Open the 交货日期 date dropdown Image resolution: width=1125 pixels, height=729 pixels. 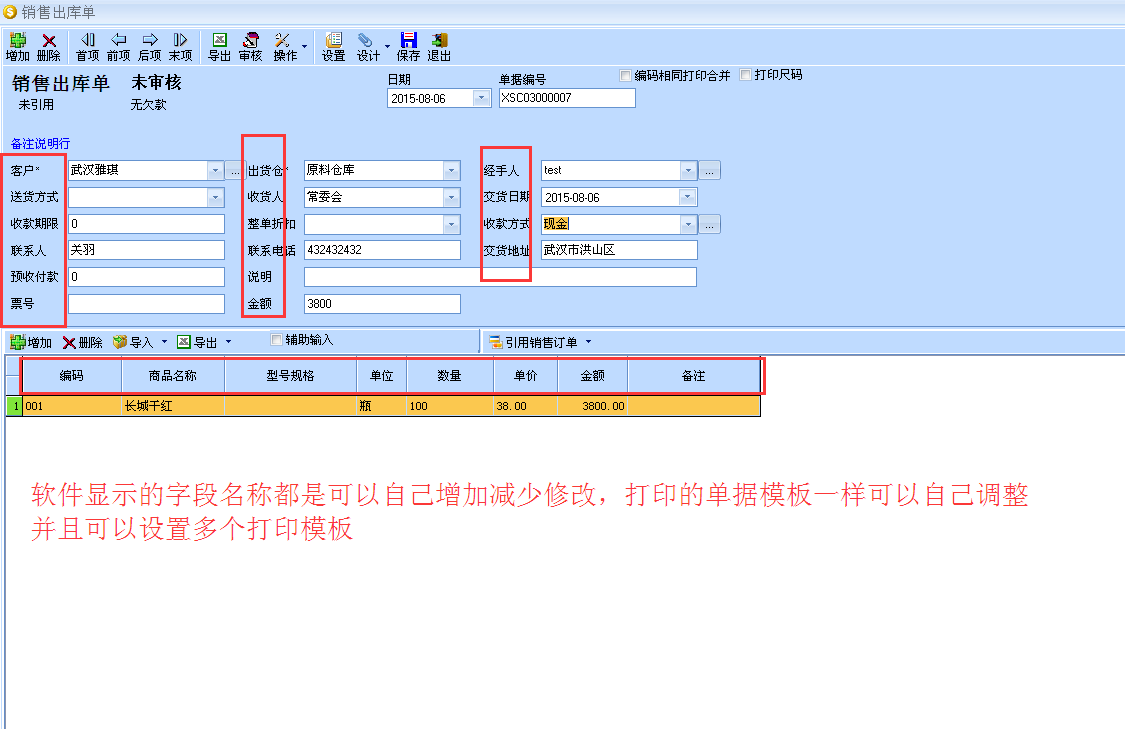tap(687, 197)
